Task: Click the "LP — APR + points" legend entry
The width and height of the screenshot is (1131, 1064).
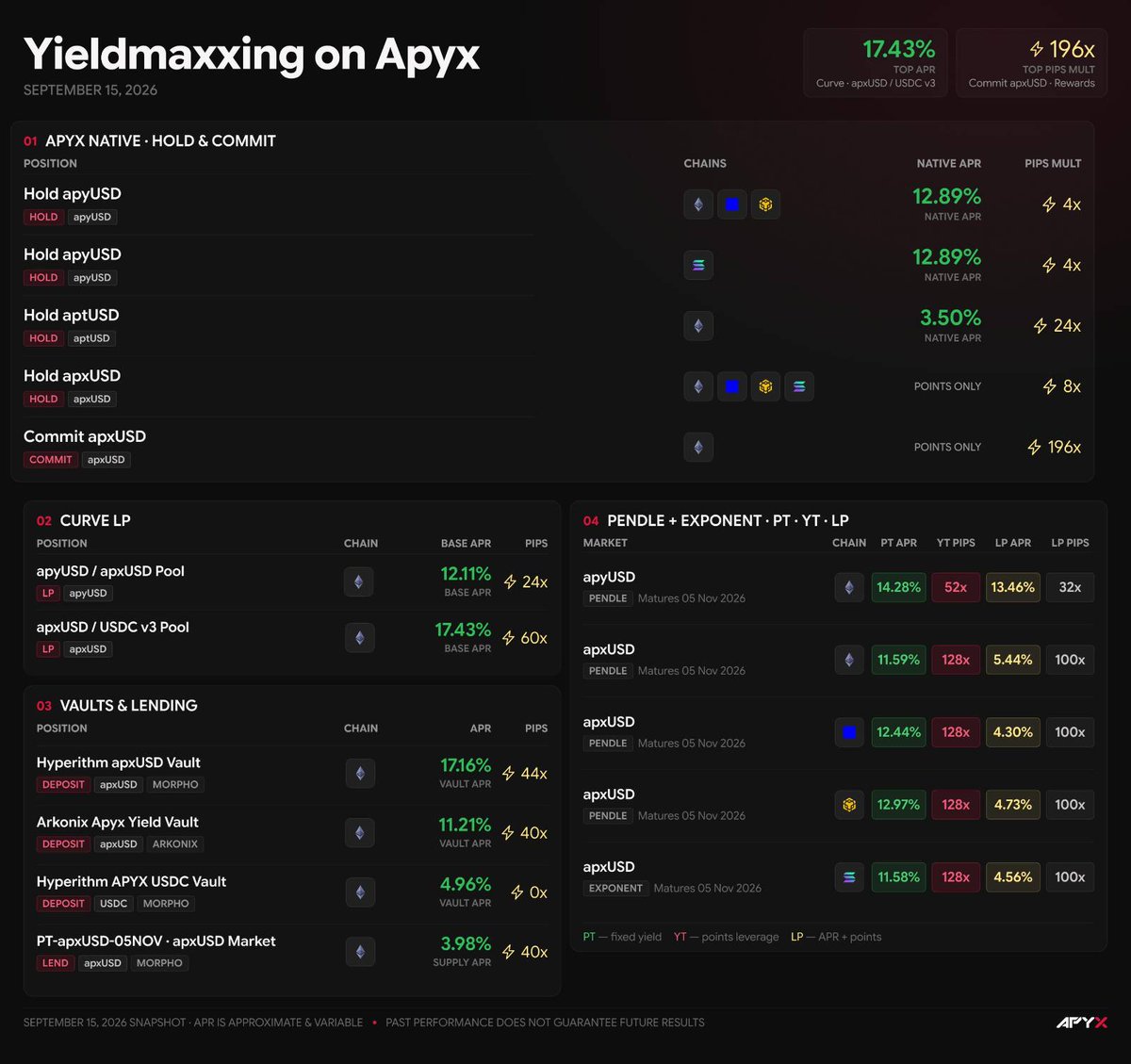Action: (836, 937)
